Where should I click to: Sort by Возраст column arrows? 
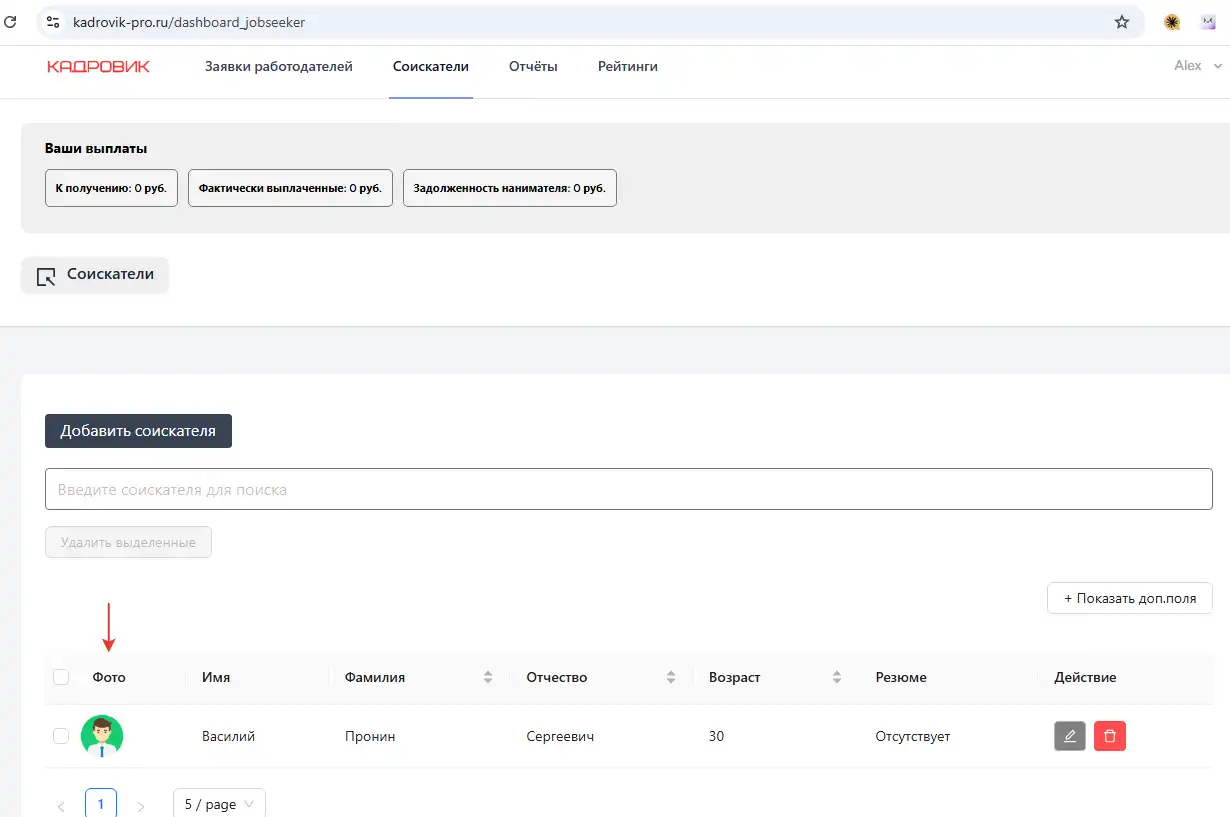(836, 677)
